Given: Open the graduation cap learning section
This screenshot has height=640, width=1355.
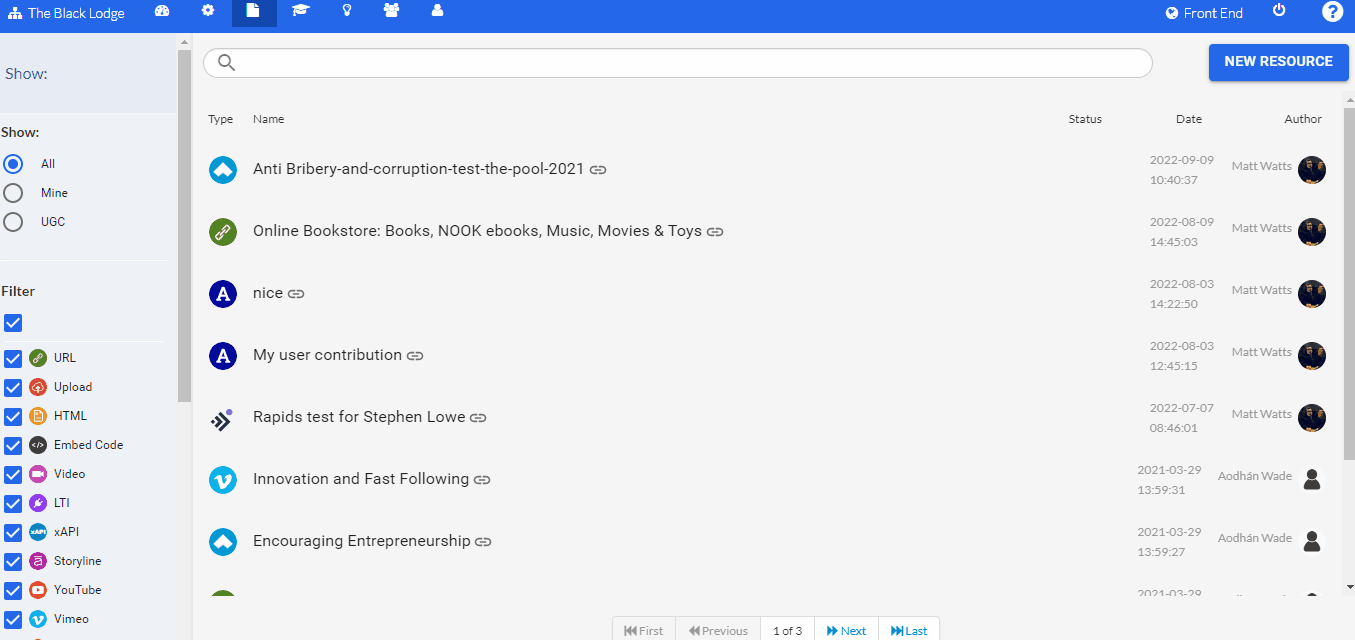Looking at the screenshot, I should click(300, 12).
